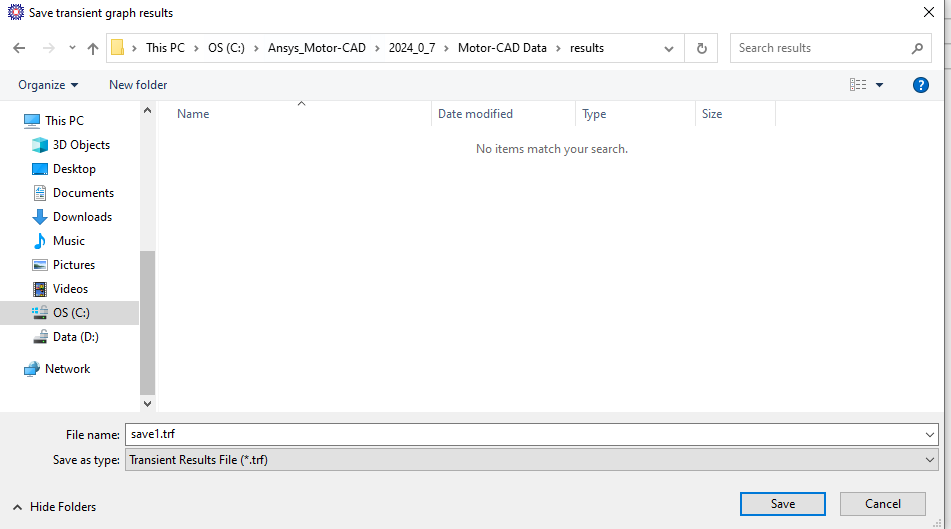Close the Save transient graph results dialog
The image size is (951, 529).
click(x=929, y=12)
